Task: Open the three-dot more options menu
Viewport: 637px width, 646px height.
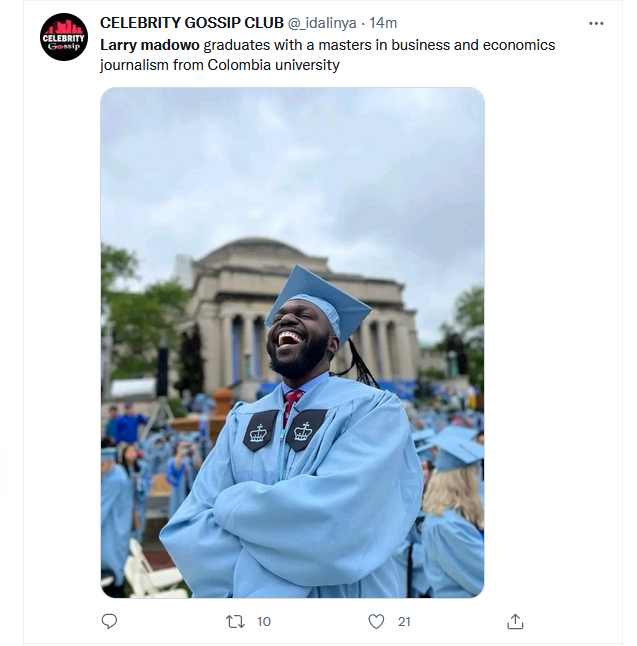Action: click(596, 23)
